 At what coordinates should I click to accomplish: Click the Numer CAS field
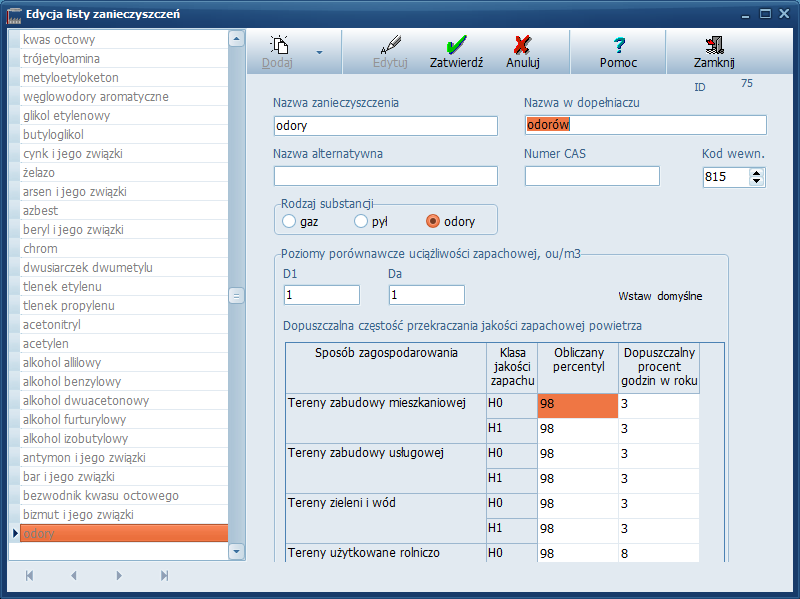[592, 176]
